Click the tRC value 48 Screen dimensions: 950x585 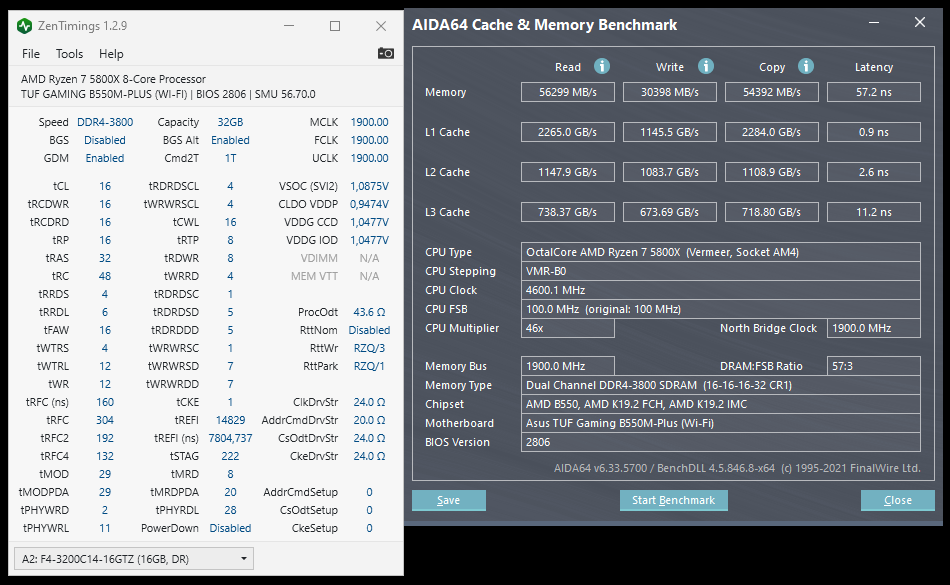point(105,276)
